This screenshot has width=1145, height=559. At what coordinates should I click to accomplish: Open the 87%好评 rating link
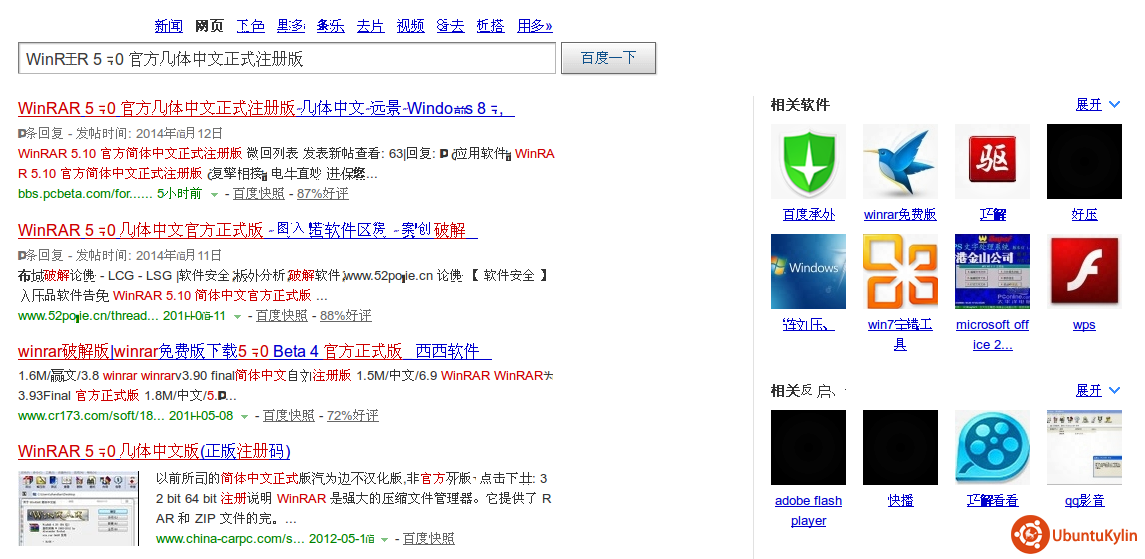[x=322, y=194]
